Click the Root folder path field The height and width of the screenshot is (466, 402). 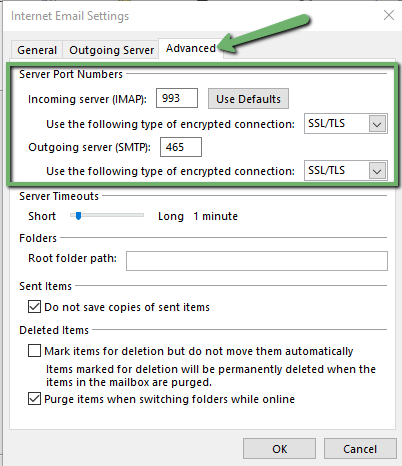[257, 261]
